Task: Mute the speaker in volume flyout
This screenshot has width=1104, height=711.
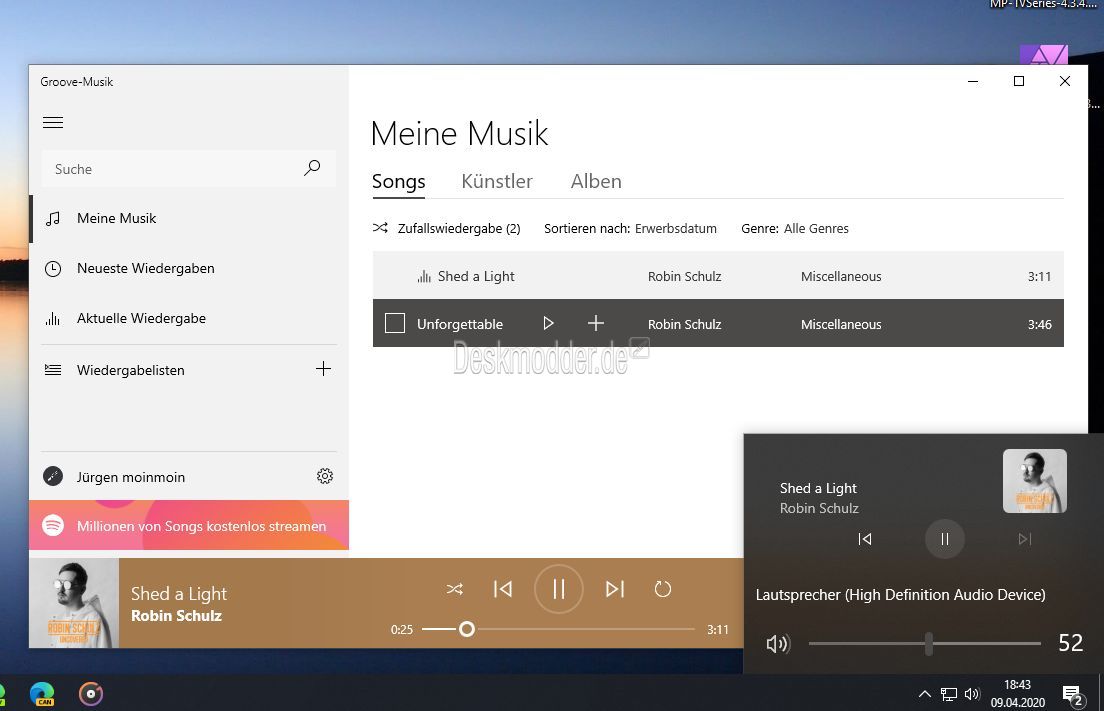Action: point(778,643)
